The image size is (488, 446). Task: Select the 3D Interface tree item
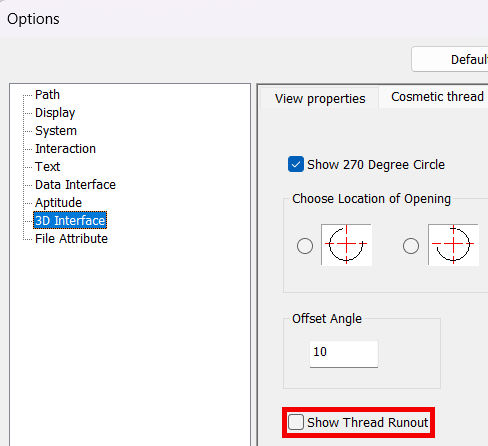[x=70, y=220]
